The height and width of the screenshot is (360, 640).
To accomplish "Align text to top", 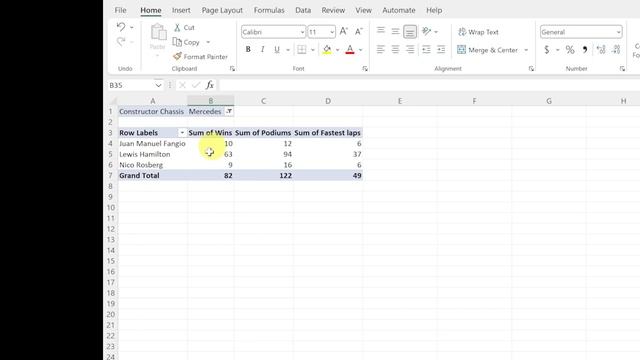I will click(381, 31).
